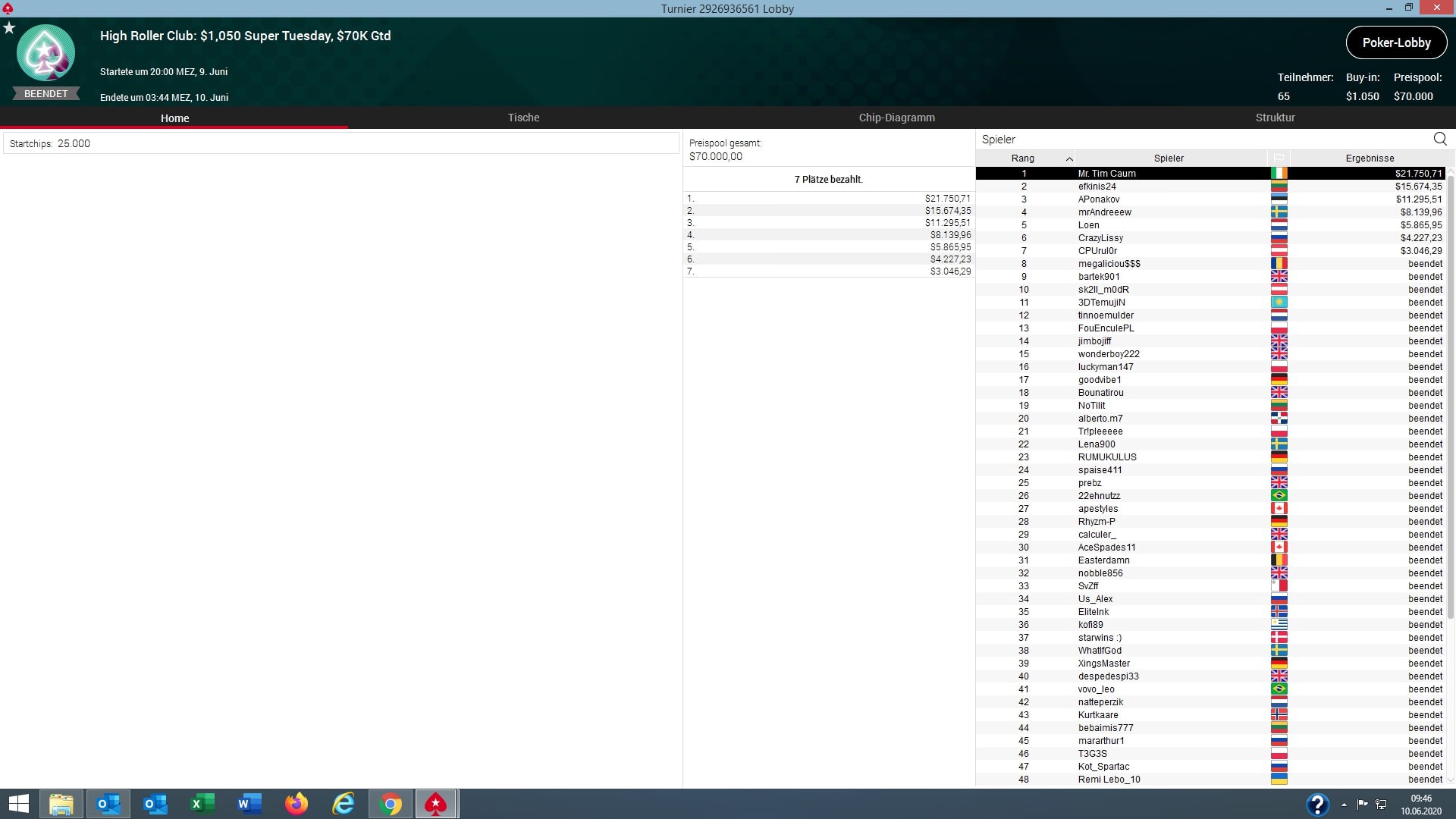Switch to the Tische tab
Screen dimensions: 1456x819
click(523, 118)
